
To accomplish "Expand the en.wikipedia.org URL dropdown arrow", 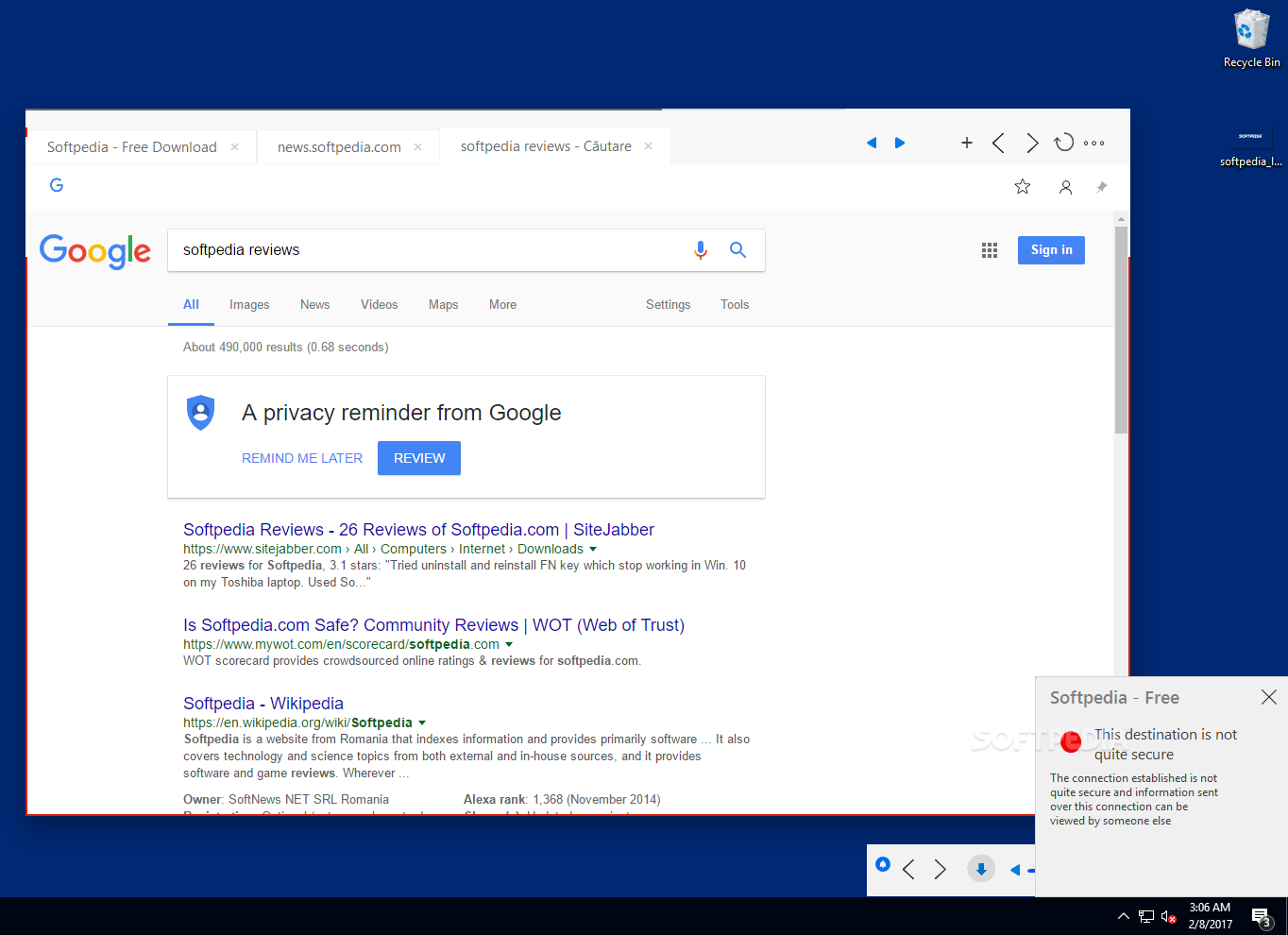I will pyautogui.click(x=422, y=722).
